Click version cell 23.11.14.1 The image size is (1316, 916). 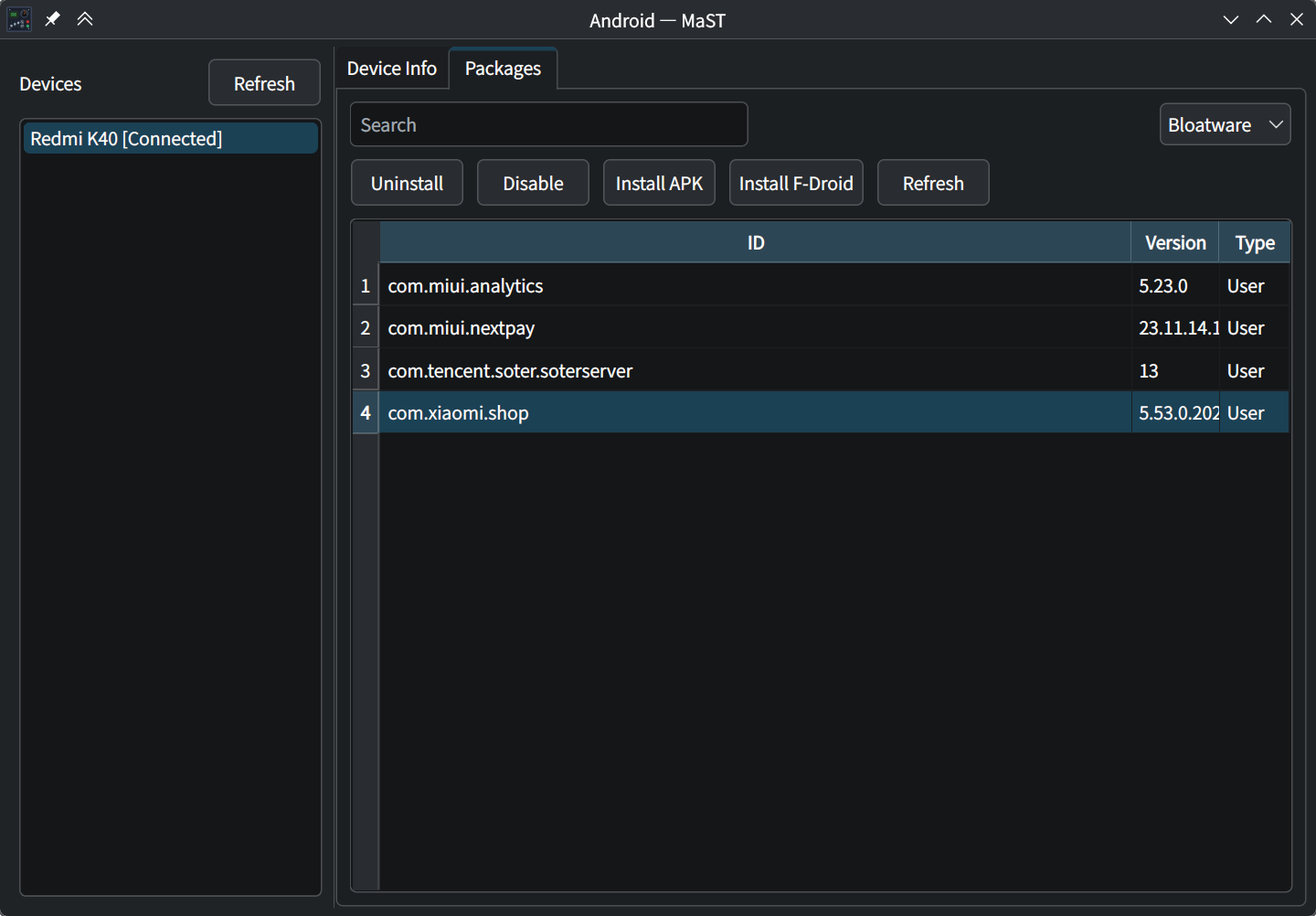click(1175, 327)
